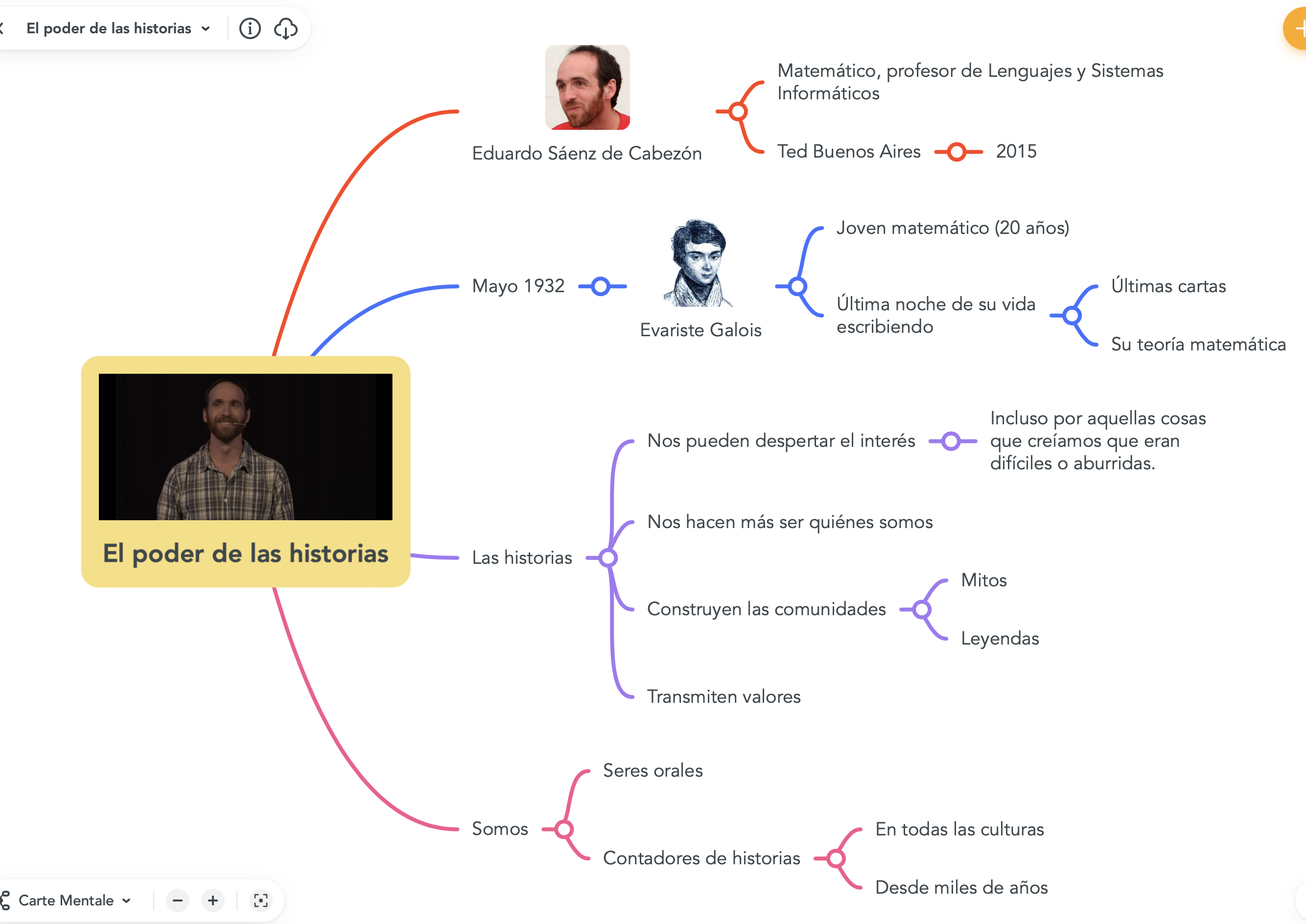
Task: Click the zoom out minus button
Action: point(178,901)
